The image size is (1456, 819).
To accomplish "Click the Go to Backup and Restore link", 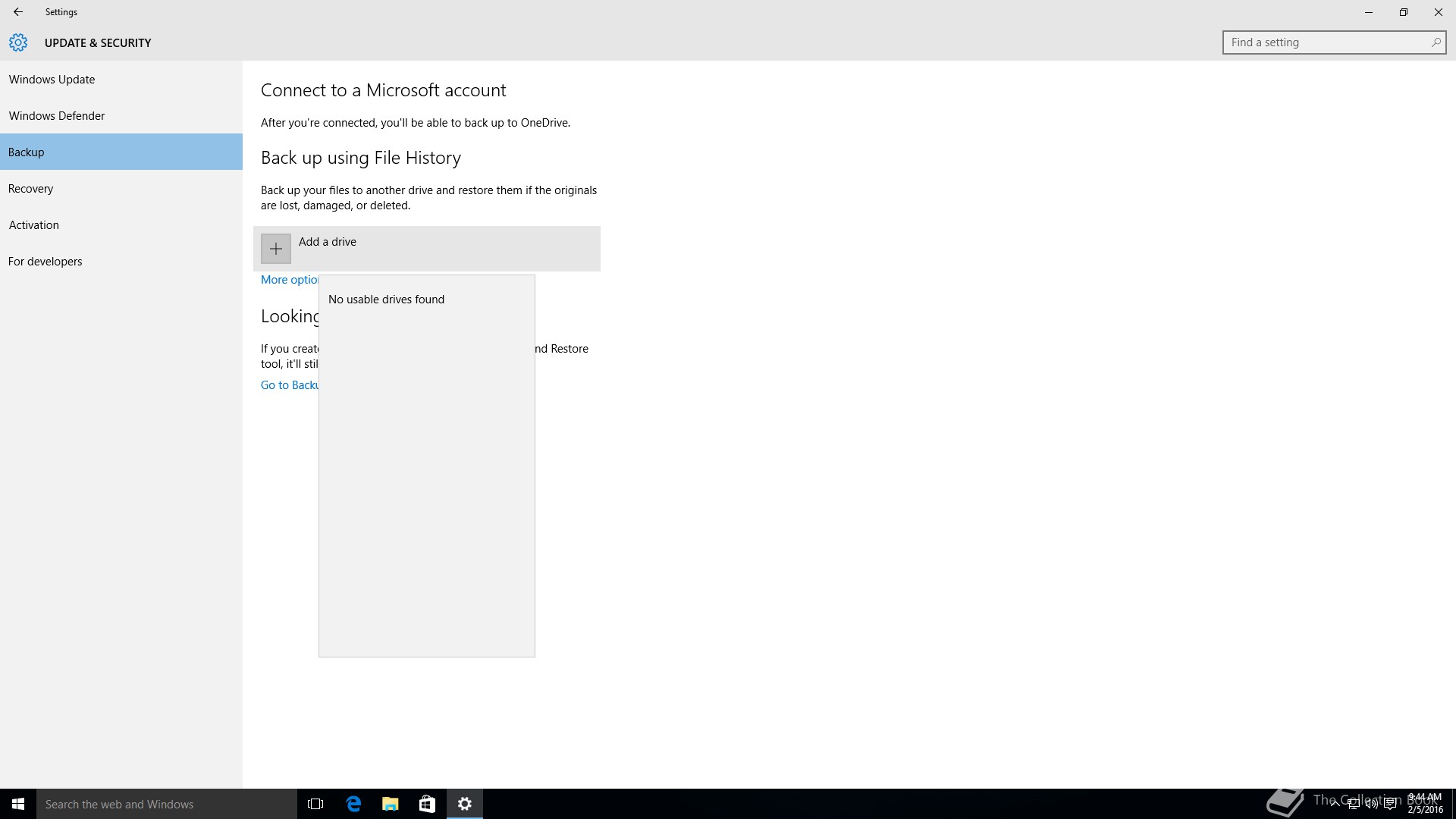I will tap(290, 385).
